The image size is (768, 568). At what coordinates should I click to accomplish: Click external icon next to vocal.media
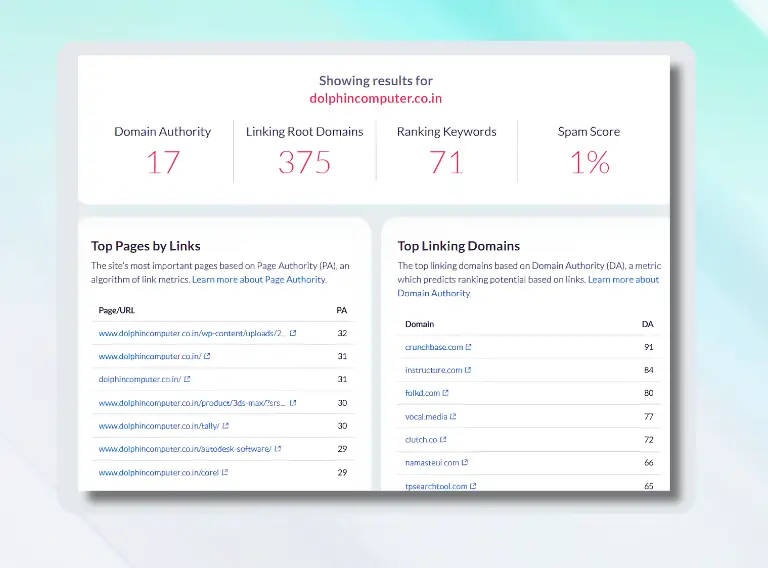[453, 416]
